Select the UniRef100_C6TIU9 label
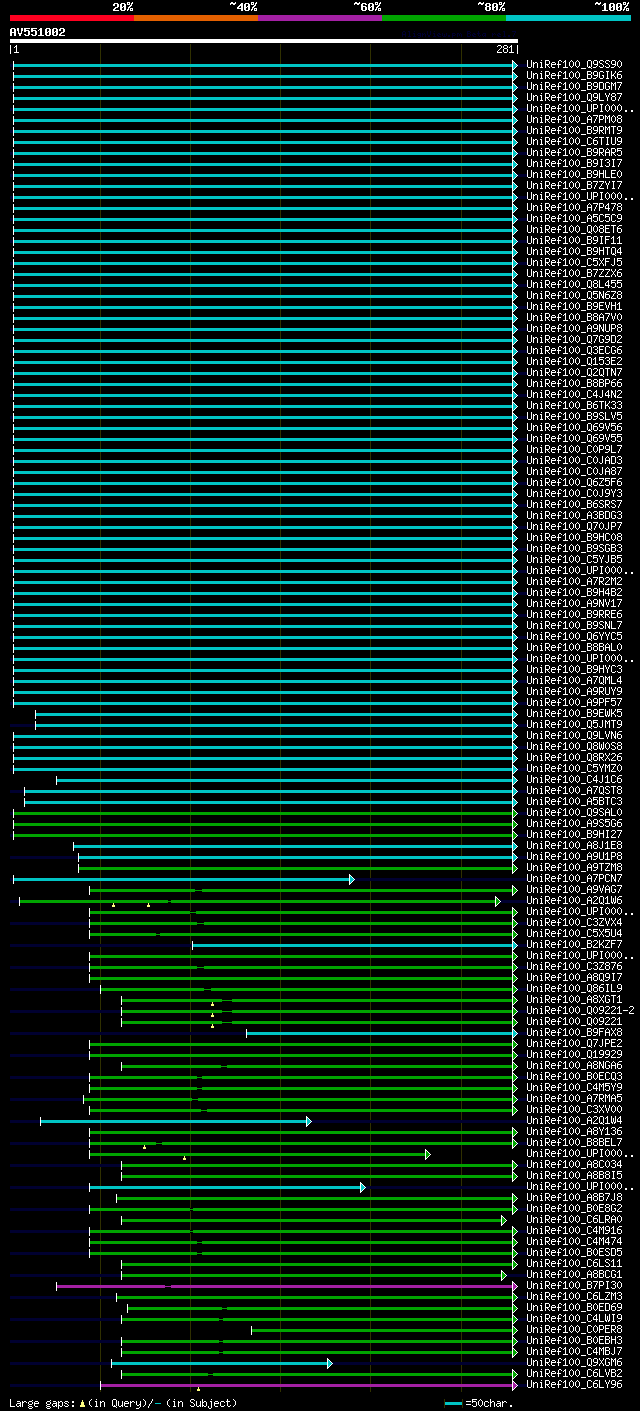The image size is (640, 1411). pos(574,142)
